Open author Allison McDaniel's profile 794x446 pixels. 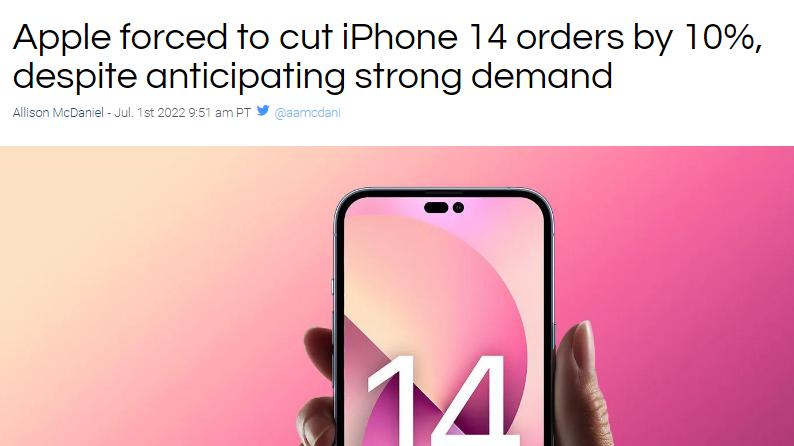(x=58, y=112)
